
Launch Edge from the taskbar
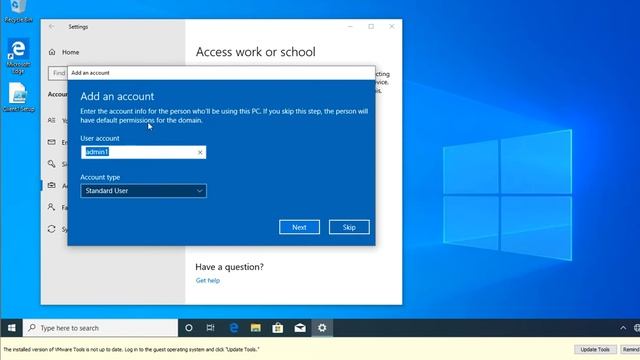[233, 328]
